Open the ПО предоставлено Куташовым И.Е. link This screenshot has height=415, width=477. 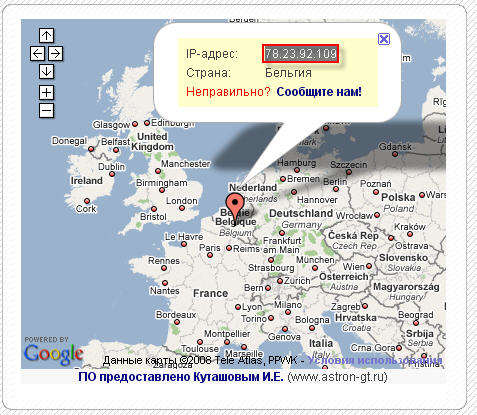181,377
